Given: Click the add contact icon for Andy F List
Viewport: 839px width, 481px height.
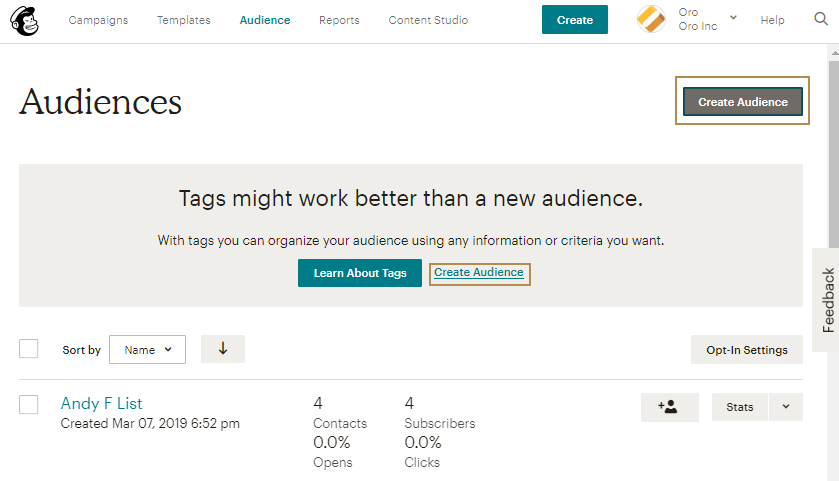Looking at the screenshot, I should pyautogui.click(x=669, y=407).
